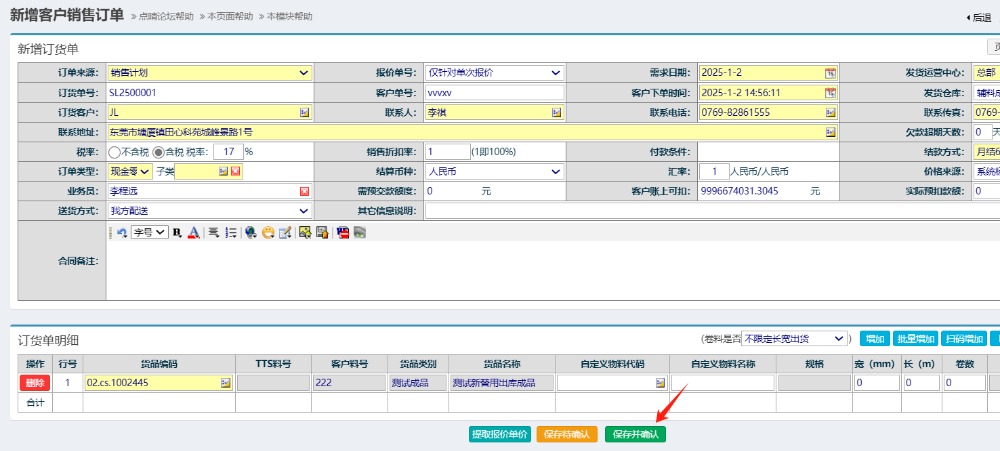Open the lookup icon for 联系地址
The image size is (1000, 451).
click(830, 132)
